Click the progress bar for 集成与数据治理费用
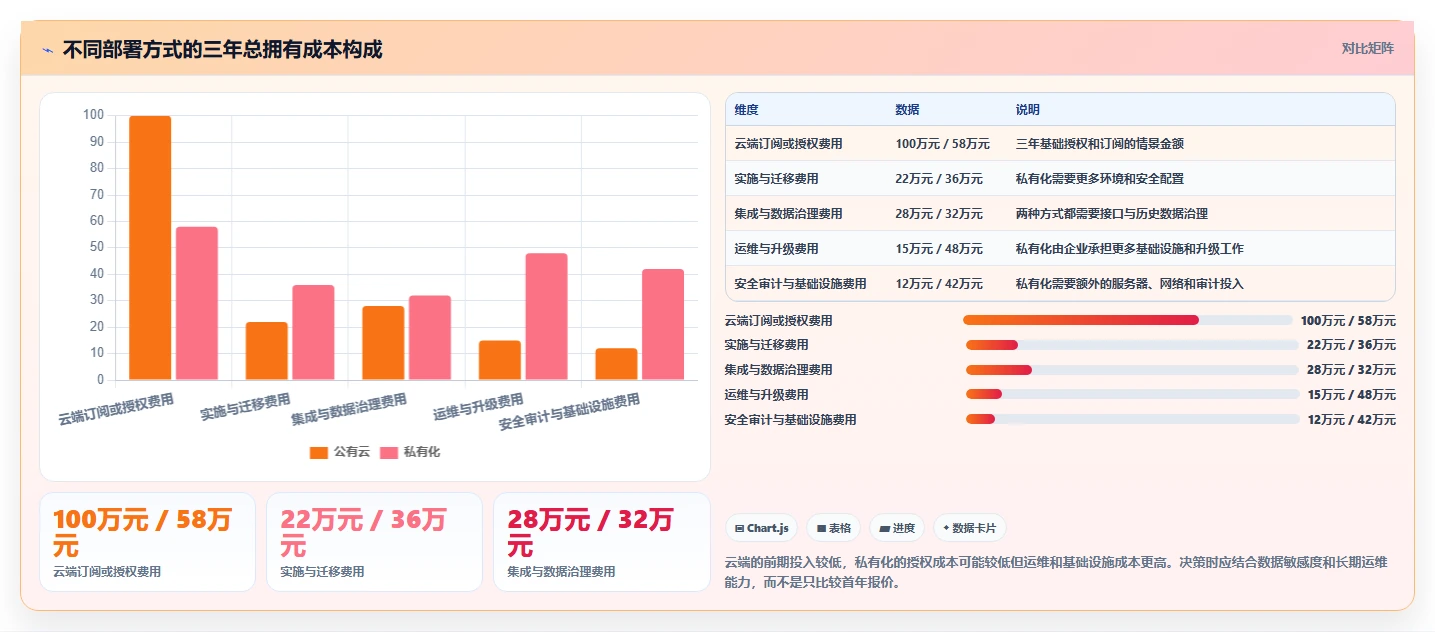This screenshot has height=632, width=1435. coord(1132,370)
